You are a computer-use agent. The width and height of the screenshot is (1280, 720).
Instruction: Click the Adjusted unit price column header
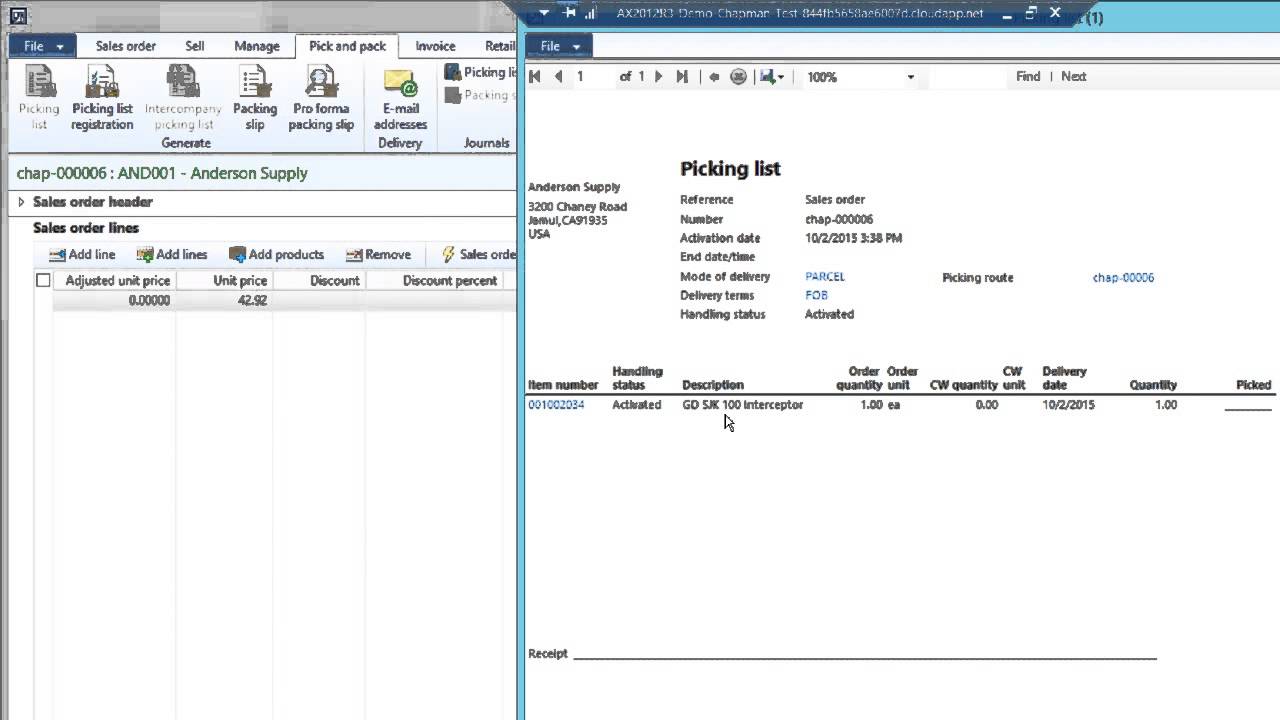click(114, 280)
